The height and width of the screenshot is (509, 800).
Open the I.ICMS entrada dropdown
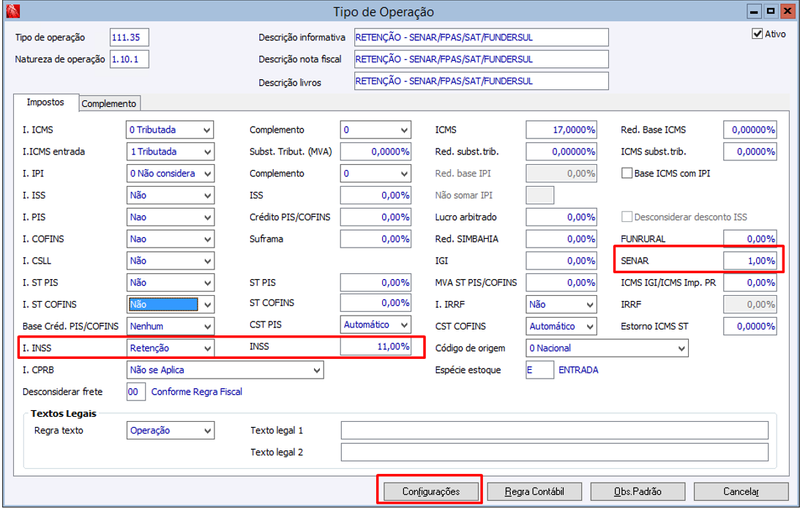click(170, 151)
